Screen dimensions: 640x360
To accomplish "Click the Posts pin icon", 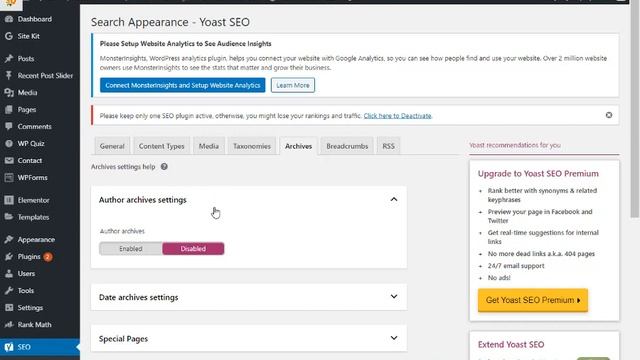I will pos(9,59).
